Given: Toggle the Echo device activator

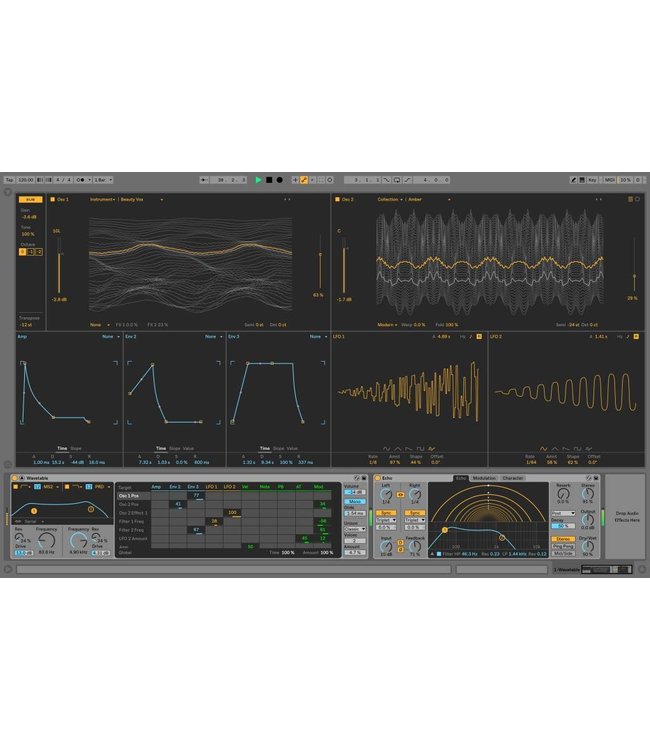Looking at the screenshot, I should click(x=377, y=478).
